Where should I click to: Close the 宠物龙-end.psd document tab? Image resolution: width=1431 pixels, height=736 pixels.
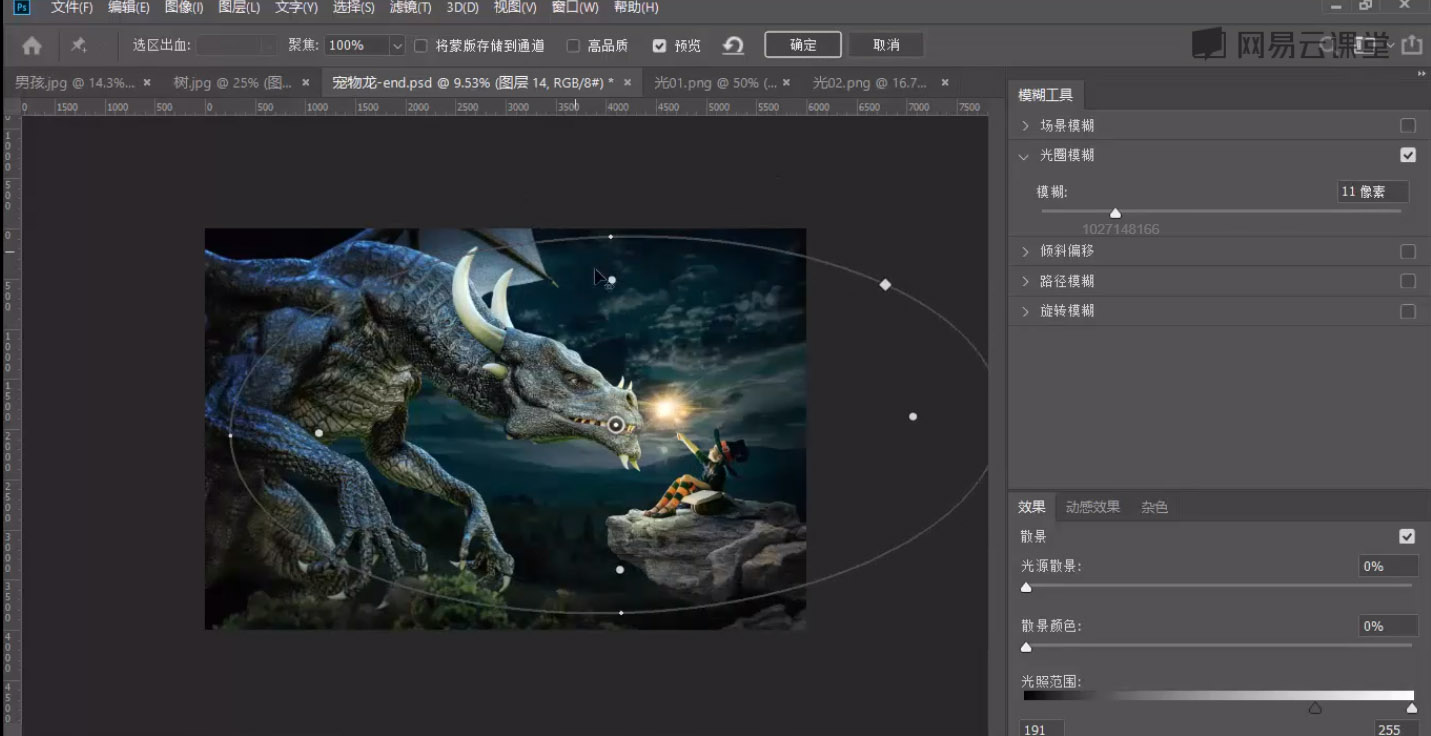pos(628,82)
